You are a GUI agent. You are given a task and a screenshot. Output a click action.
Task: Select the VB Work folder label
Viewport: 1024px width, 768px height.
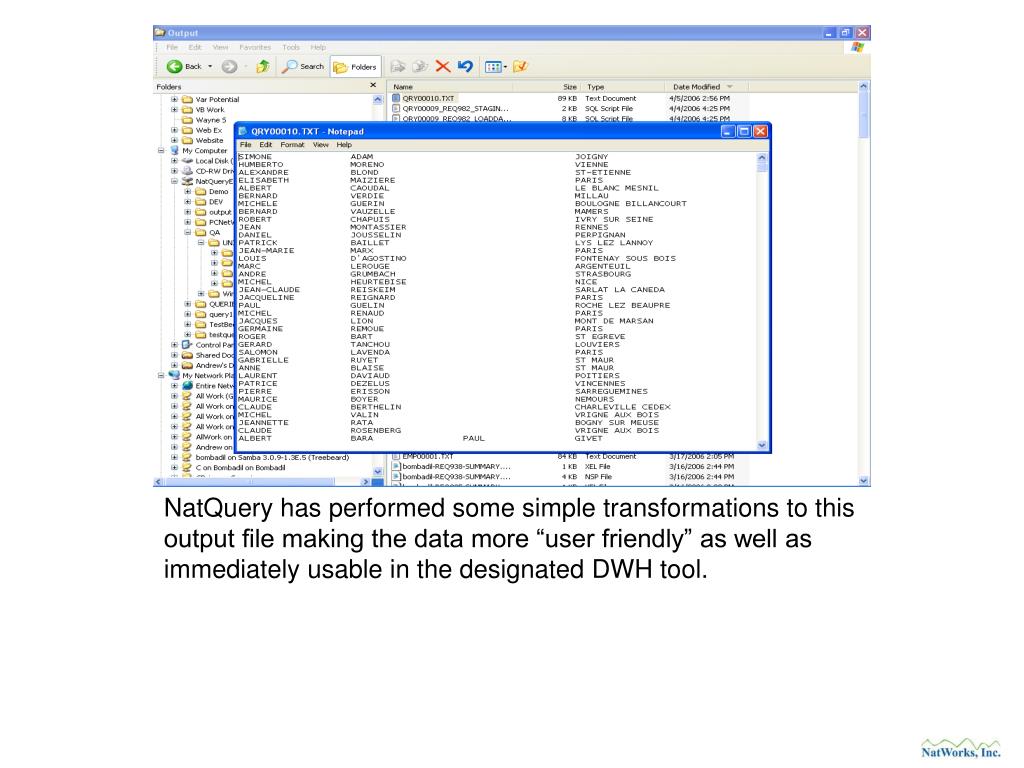(210, 110)
